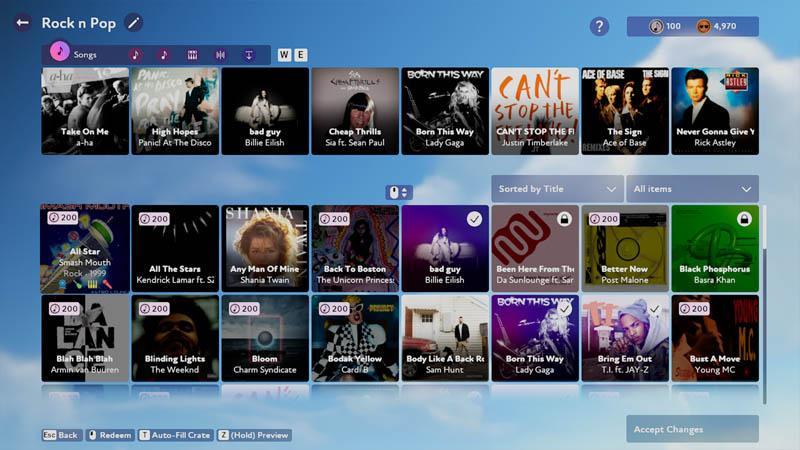Image resolution: width=800 pixels, height=450 pixels.
Task: Click Accept Changes
Action: coord(692,429)
